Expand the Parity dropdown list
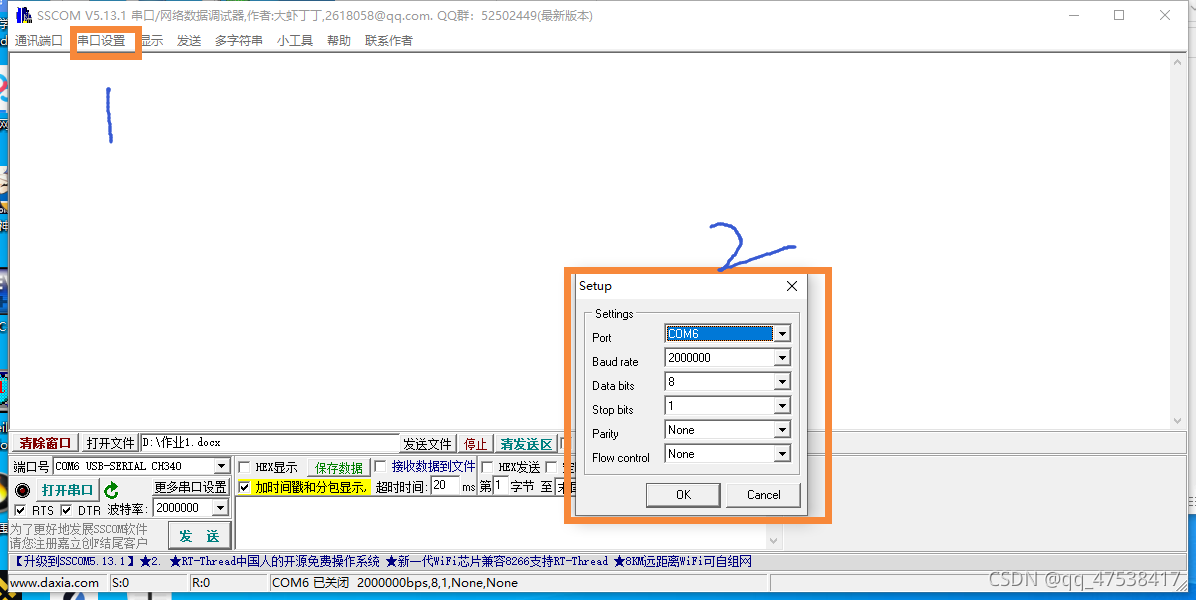Viewport: 1196px width, 600px height. coord(782,430)
